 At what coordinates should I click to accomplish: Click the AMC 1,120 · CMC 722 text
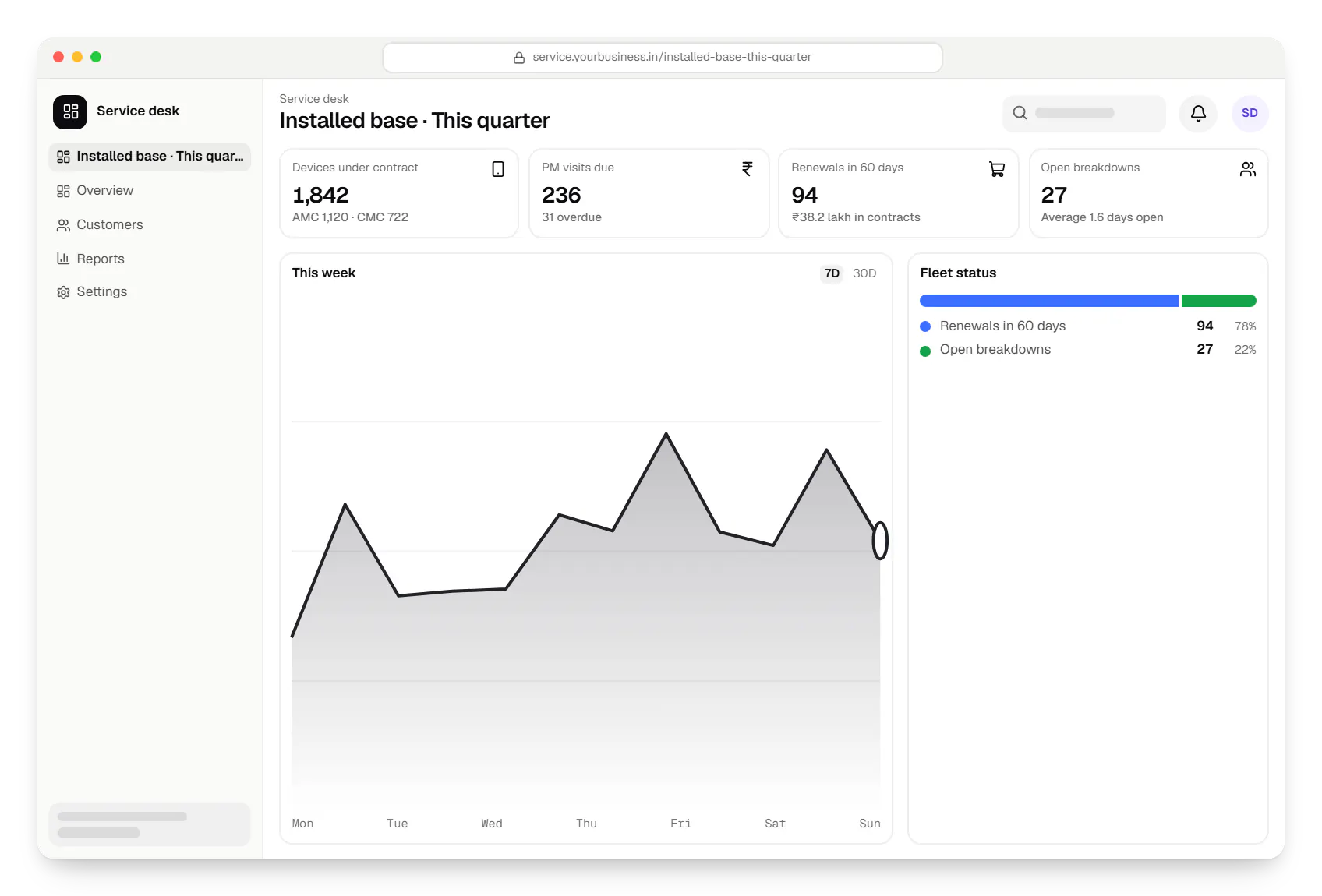(x=350, y=217)
